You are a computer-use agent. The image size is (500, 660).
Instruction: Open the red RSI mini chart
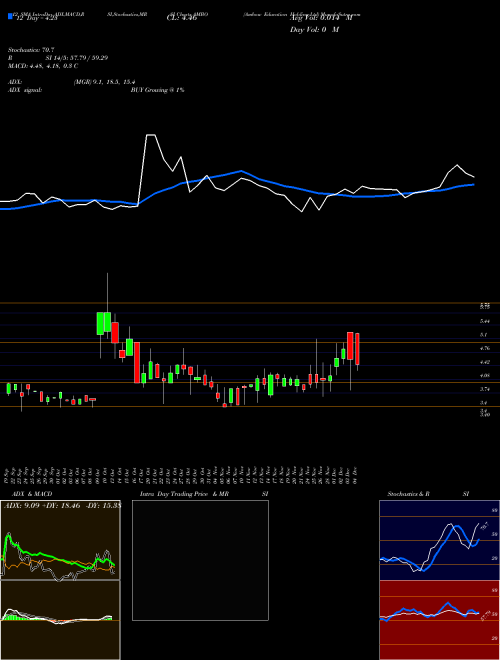(x=439, y=620)
